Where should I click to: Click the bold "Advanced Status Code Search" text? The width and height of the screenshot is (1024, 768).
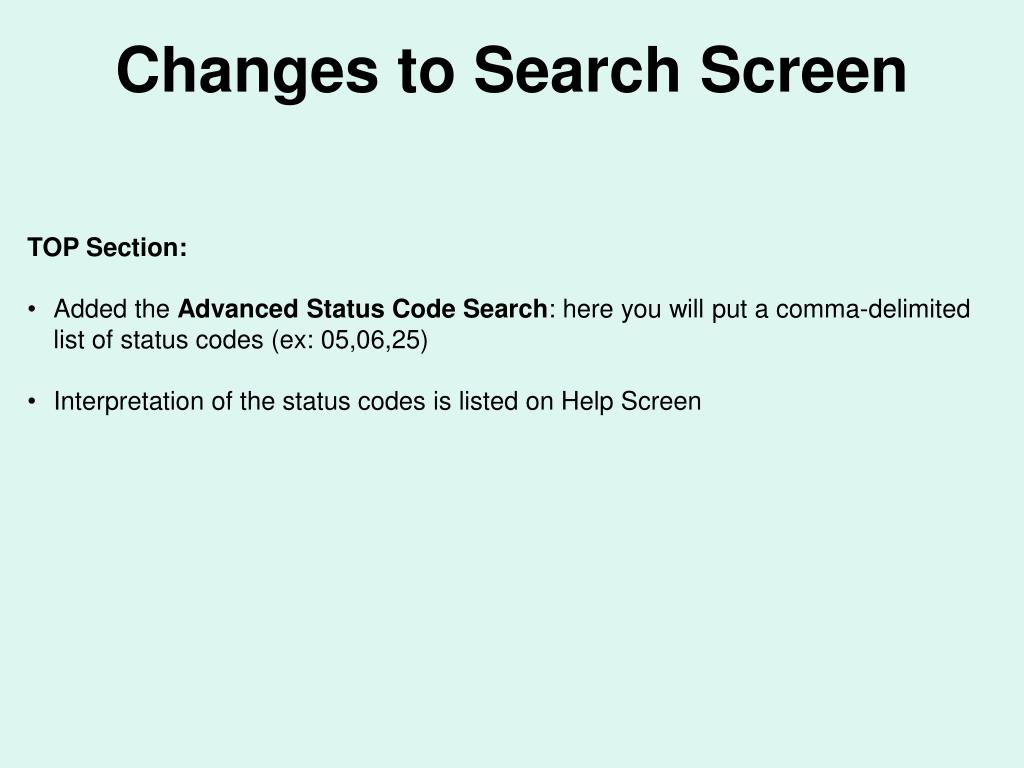click(x=362, y=309)
